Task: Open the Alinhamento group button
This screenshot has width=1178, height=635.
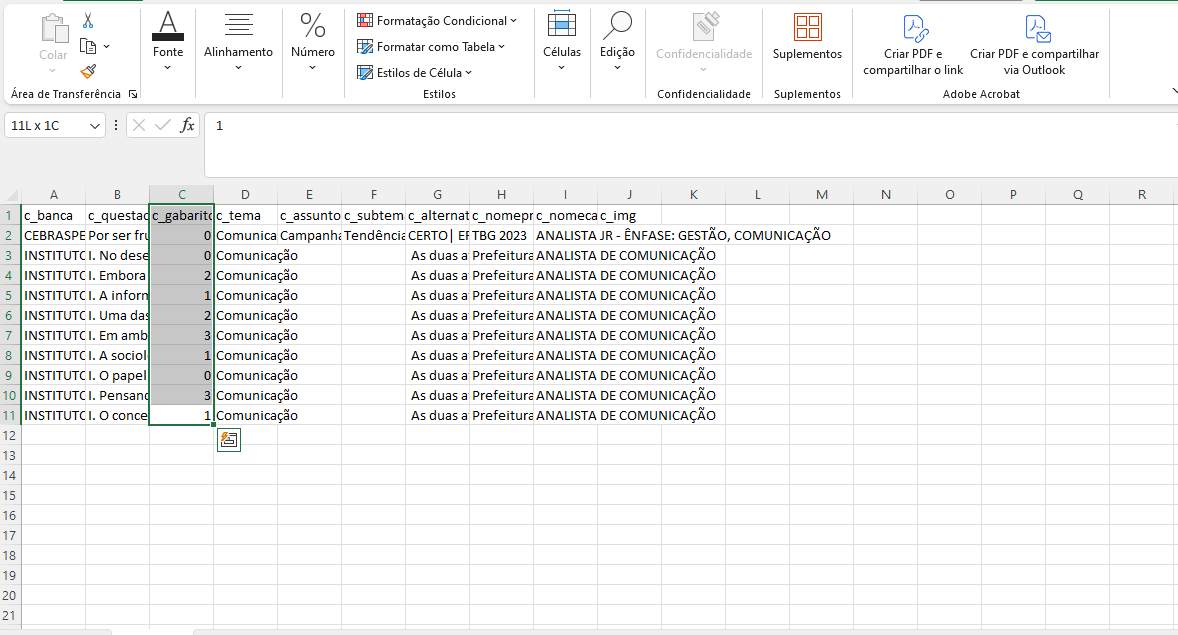Action: click(238, 41)
